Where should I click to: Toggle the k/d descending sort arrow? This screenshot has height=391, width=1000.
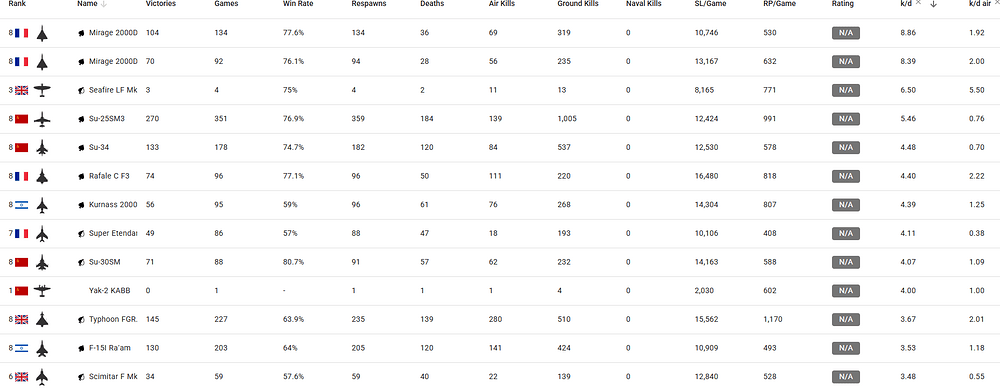(x=934, y=4)
